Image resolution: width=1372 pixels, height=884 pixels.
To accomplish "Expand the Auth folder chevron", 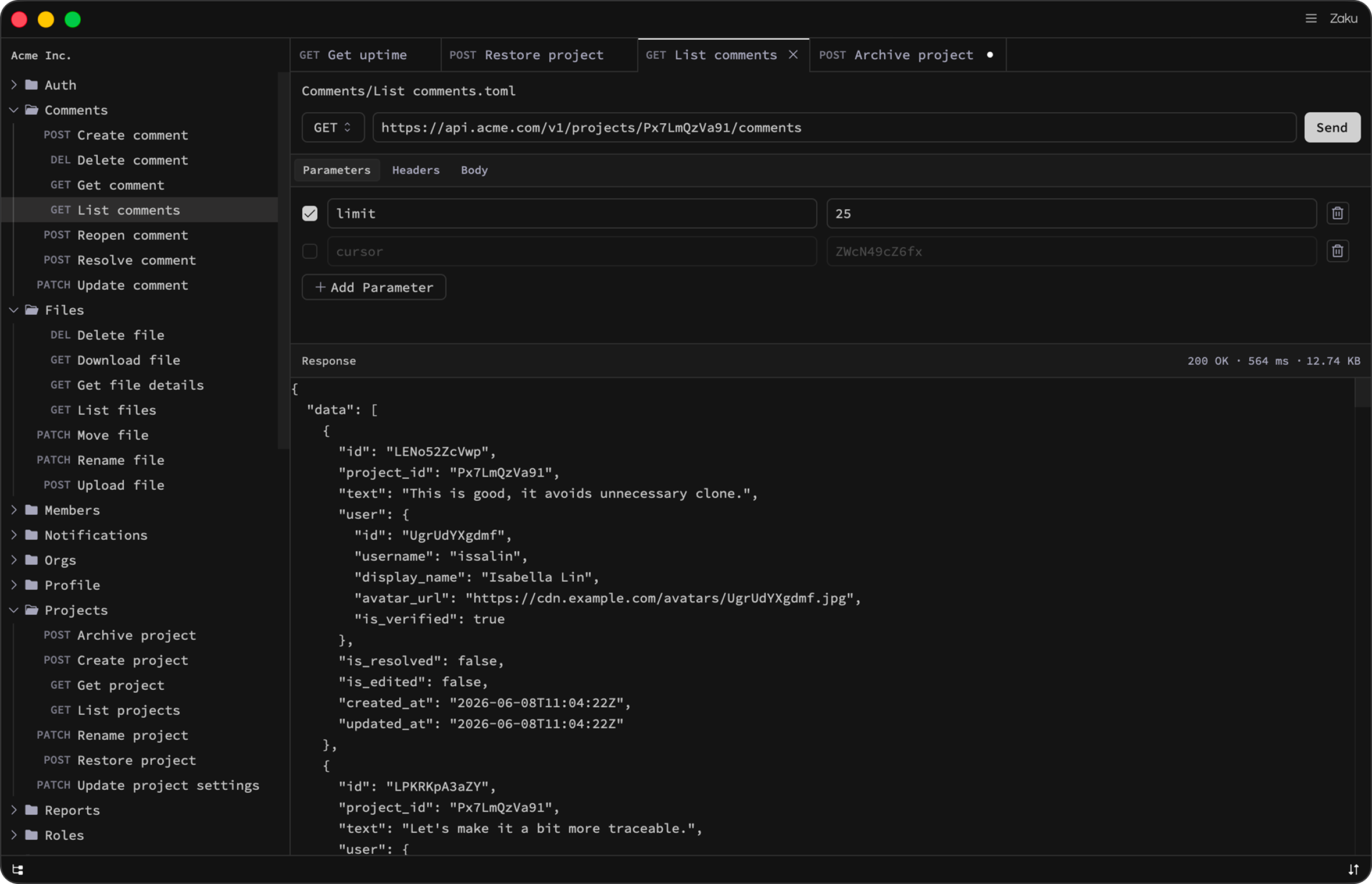I will (14, 85).
